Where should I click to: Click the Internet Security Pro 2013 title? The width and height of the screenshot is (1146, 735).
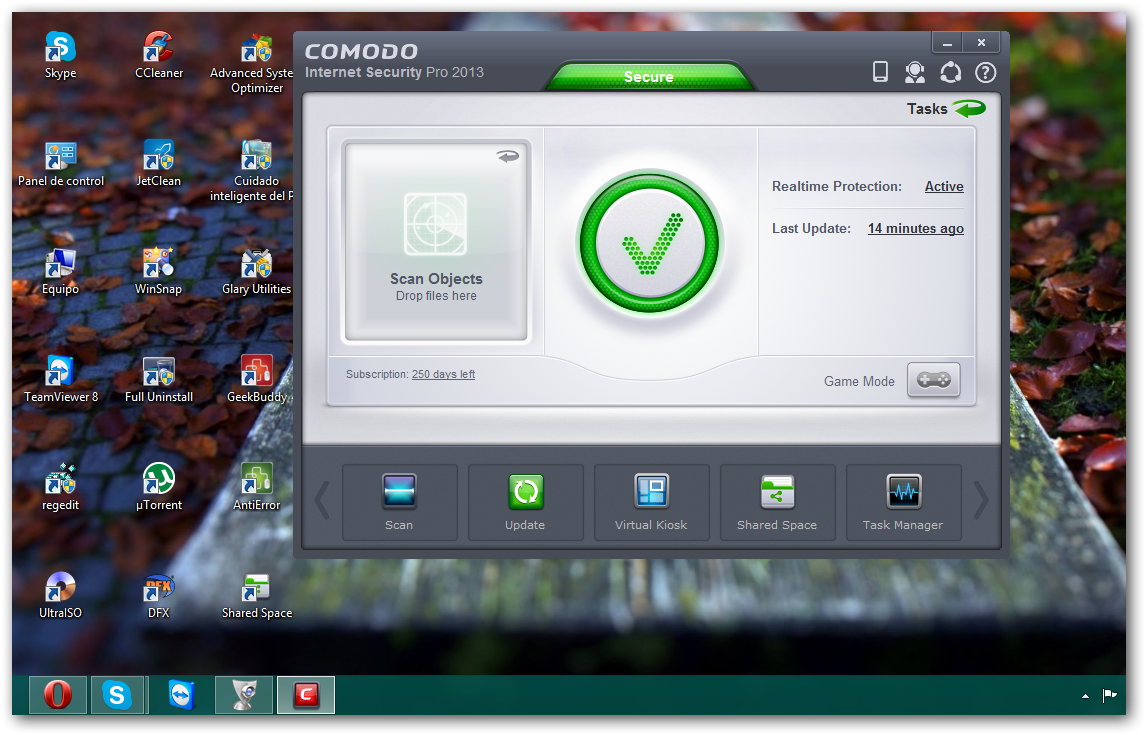tap(394, 72)
